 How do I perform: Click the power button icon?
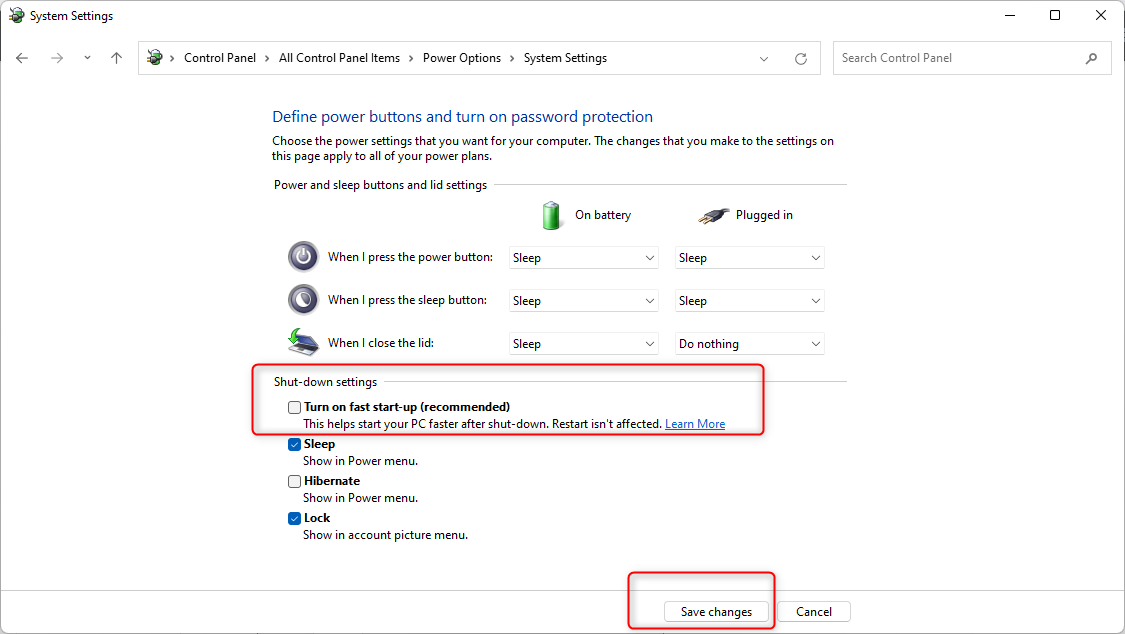(x=303, y=257)
